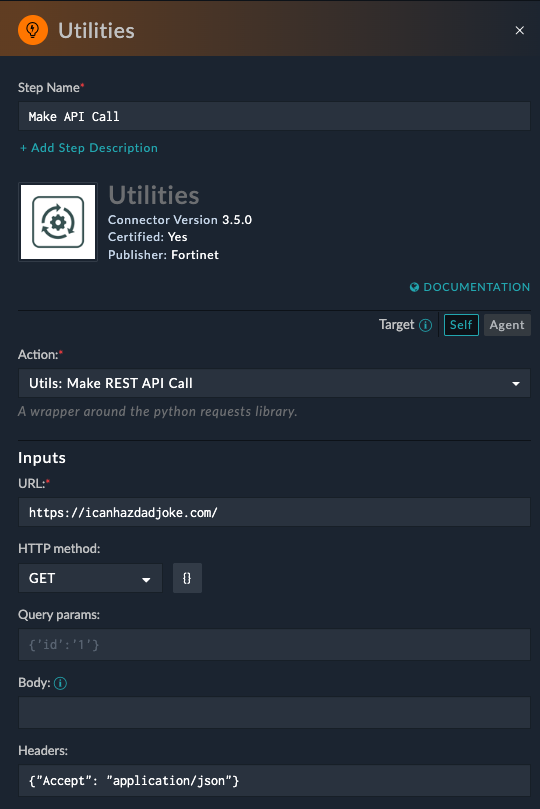The height and width of the screenshot is (809, 540).
Task: Click the URL input field
Action: (274, 512)
